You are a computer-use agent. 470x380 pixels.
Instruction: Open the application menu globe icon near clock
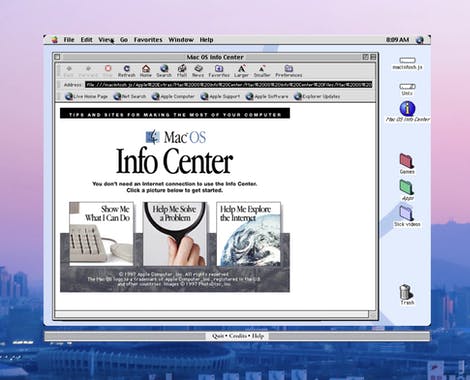[420, 40]
